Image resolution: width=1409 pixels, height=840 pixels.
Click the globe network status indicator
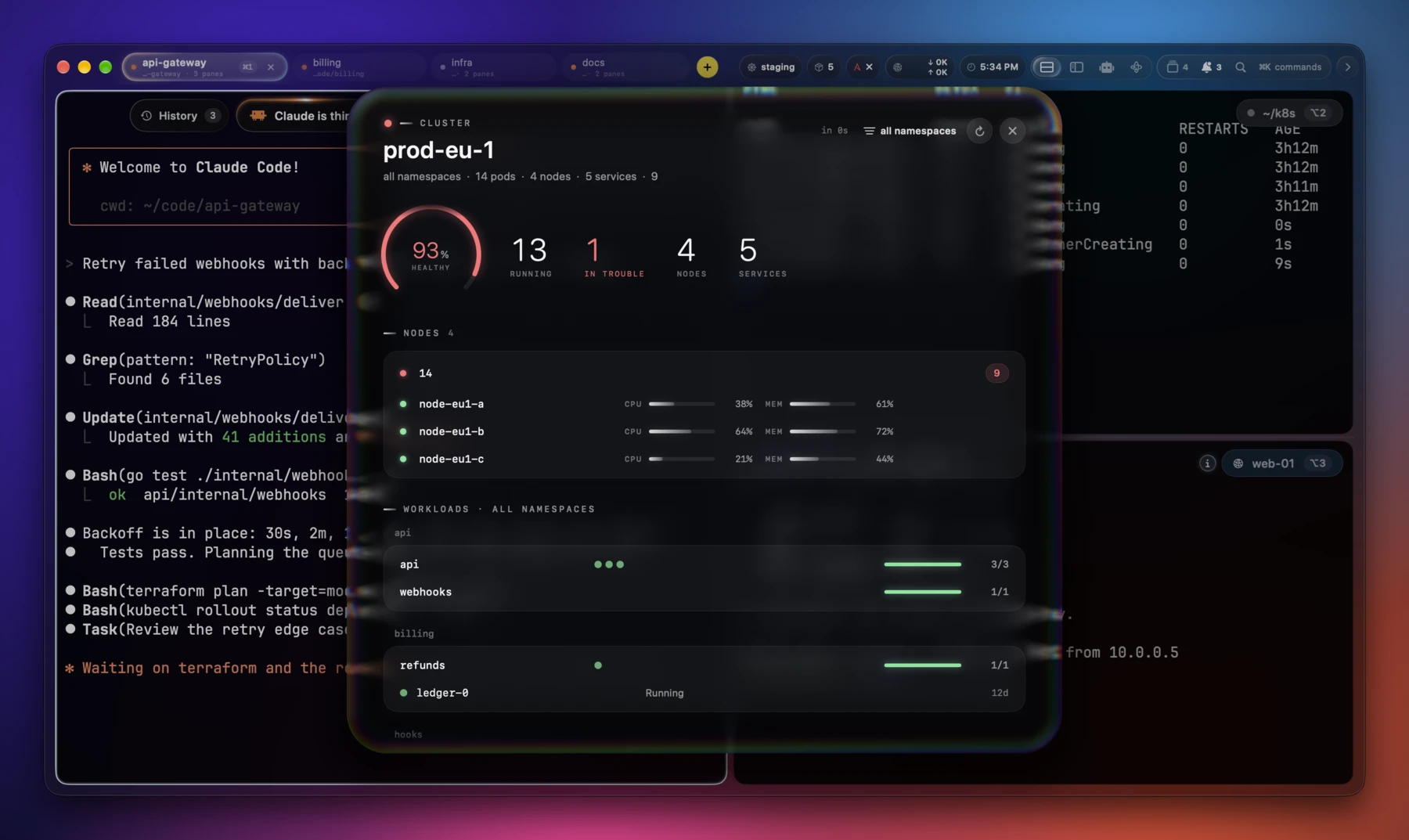tap(898, 67)
